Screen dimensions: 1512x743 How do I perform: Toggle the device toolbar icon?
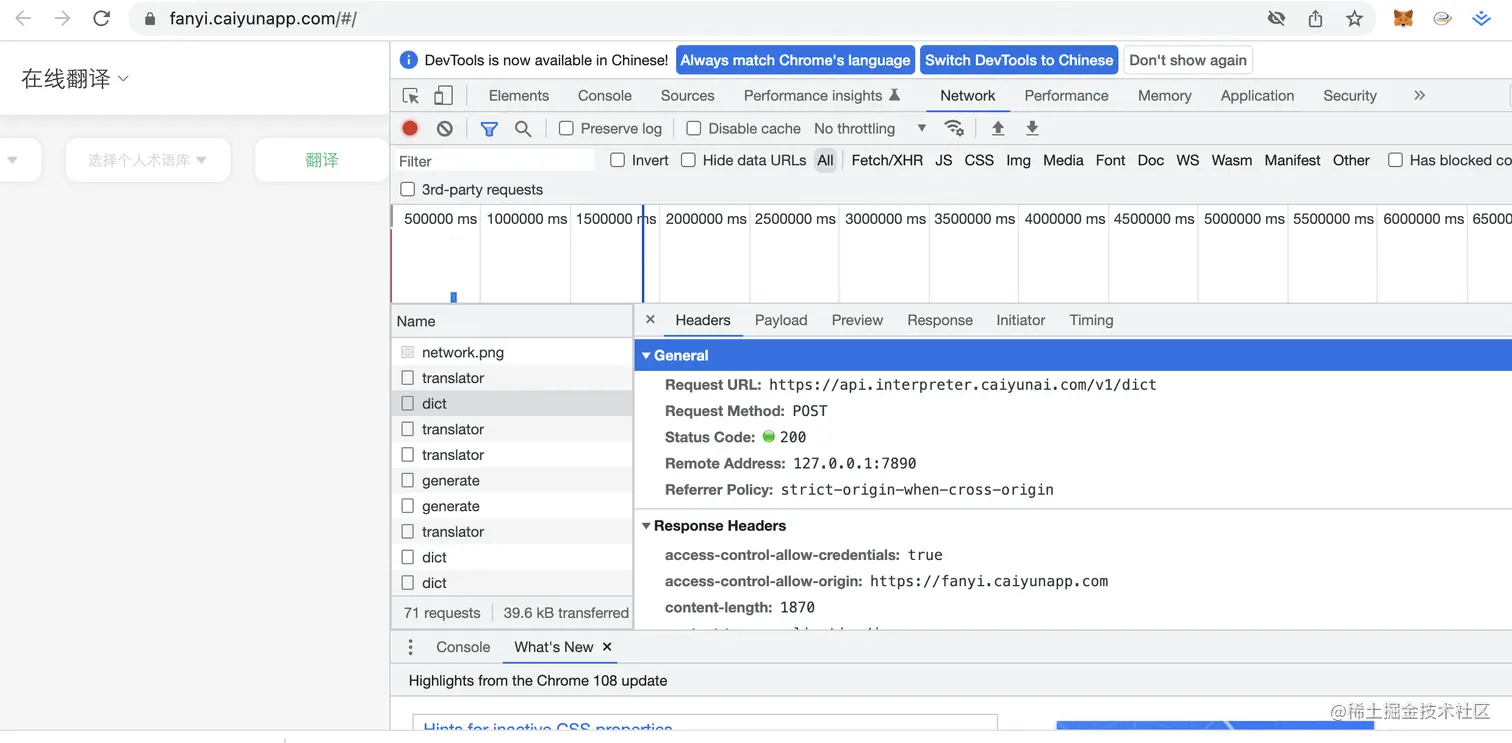(x=443, y=96)
